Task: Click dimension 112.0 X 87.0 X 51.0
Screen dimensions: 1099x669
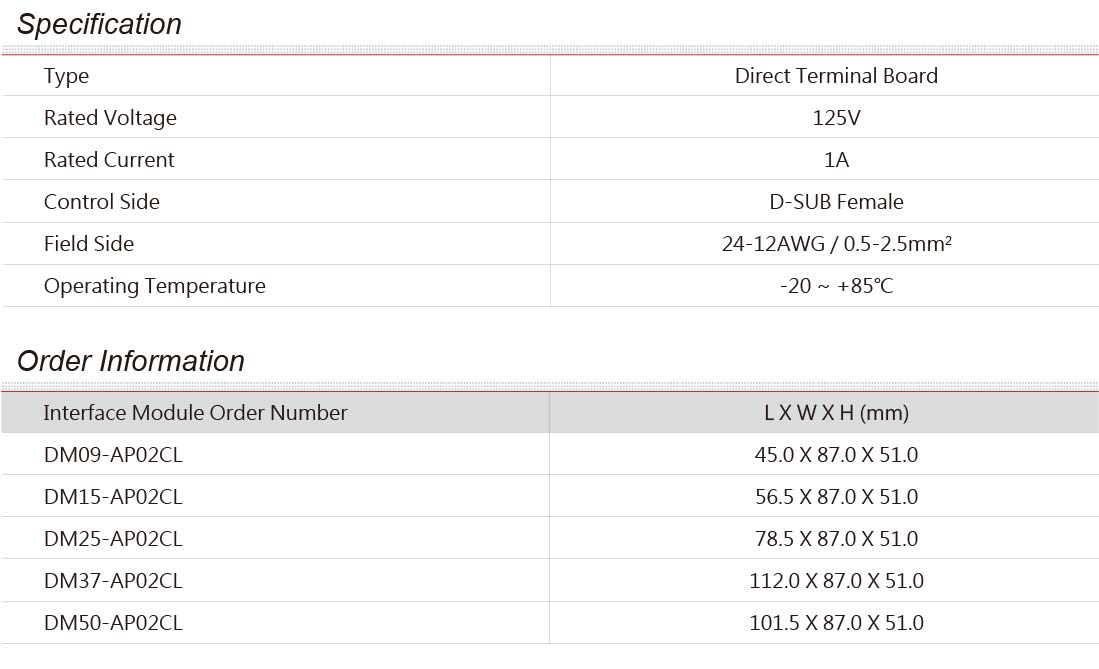Action: (x=836, y=581)
